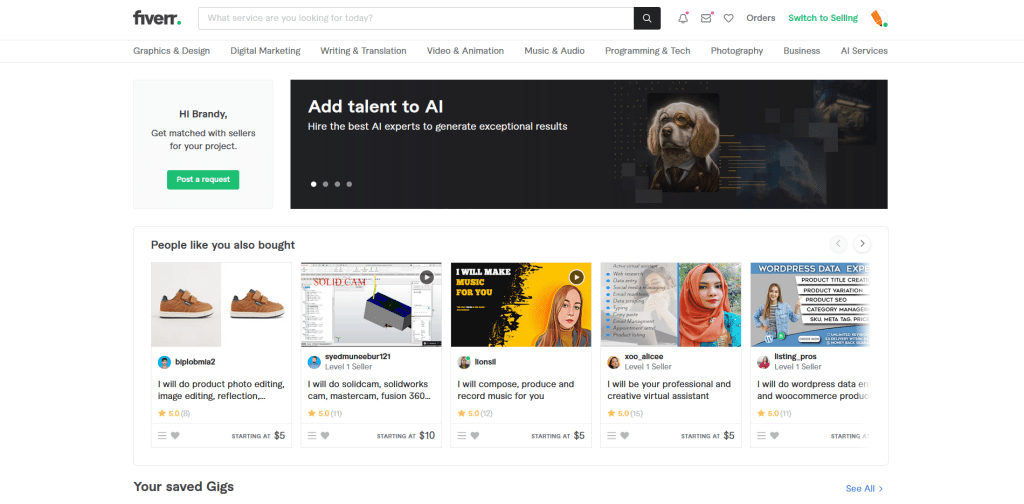Open Graphics & Design category

coord(172,51)
